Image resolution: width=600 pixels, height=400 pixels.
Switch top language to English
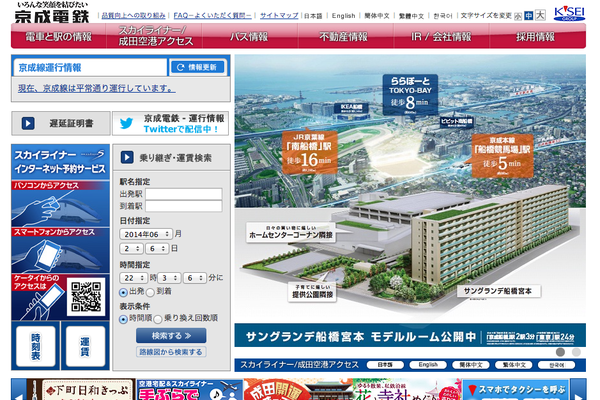(x=343, y=16)
